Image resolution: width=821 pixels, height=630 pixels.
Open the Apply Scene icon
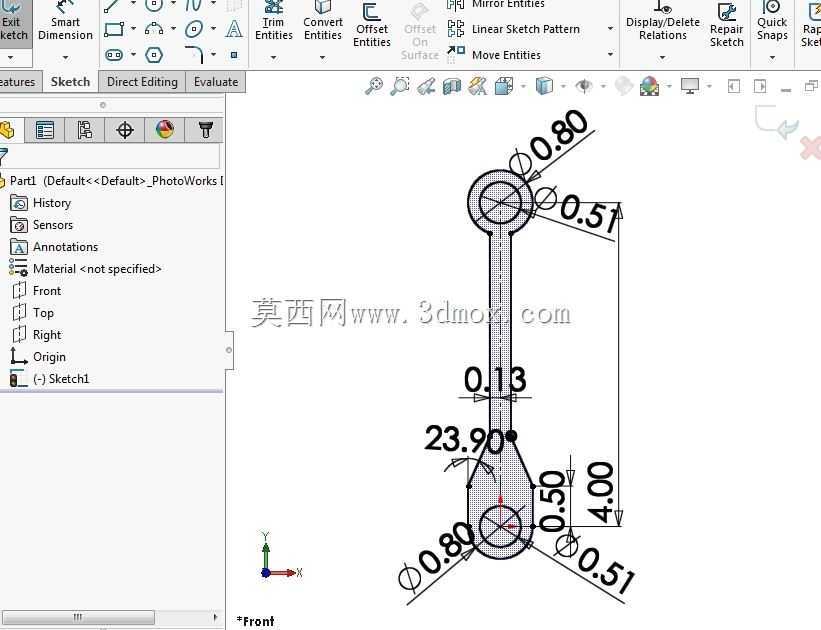point(649,85)
